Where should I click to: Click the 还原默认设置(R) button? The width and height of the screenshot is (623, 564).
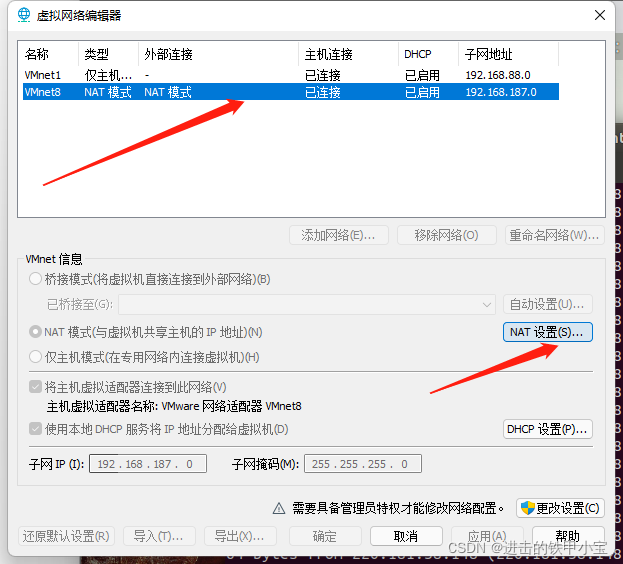tap(66, 537)
